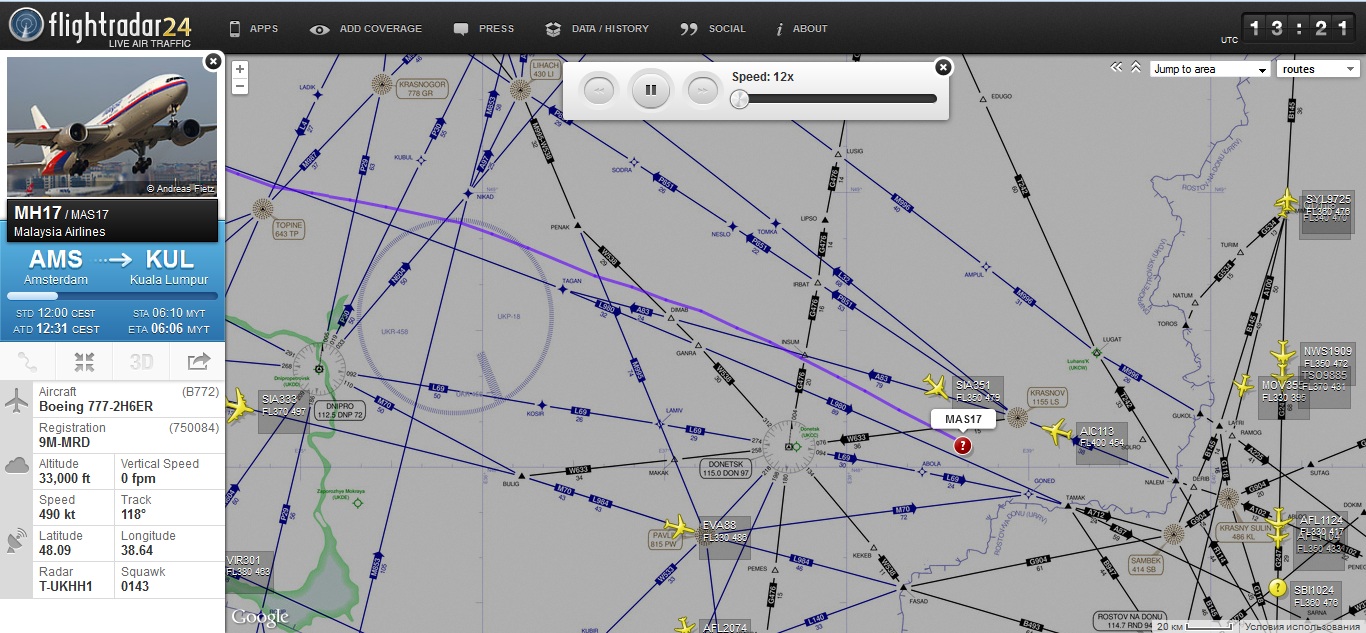Zoom out the map with minus button
Screen dimensions: 1366x633
(240, 87)
